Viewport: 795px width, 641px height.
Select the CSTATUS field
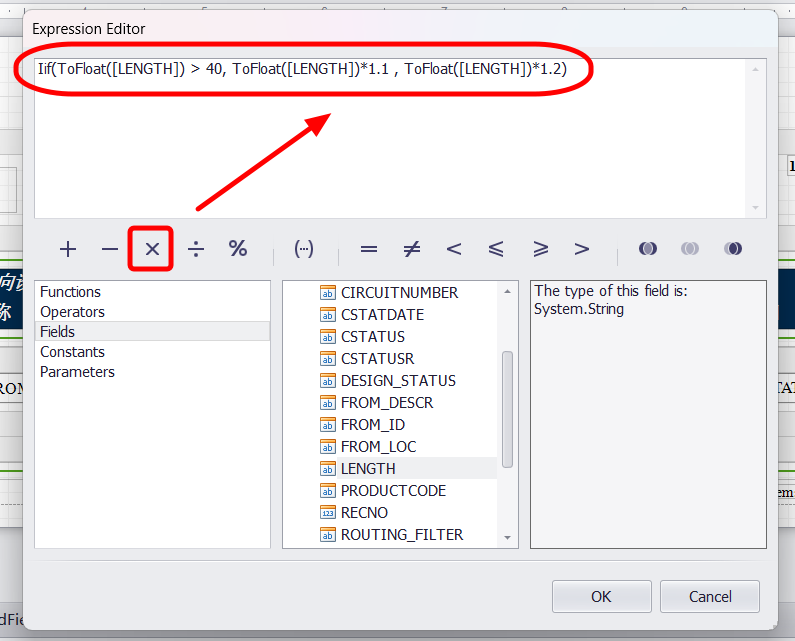373,337
